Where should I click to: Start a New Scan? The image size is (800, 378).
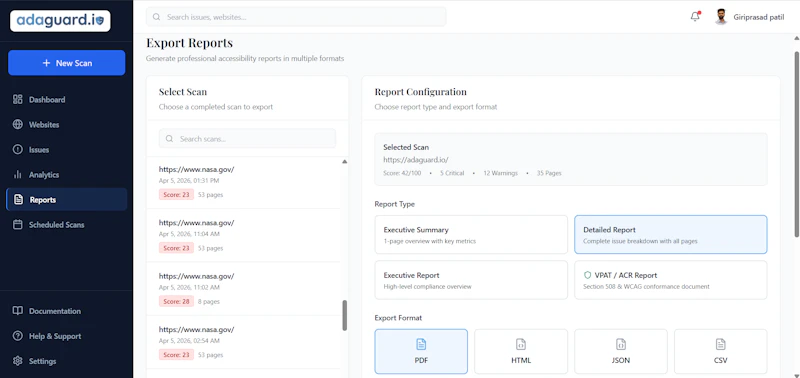point(66,63)
